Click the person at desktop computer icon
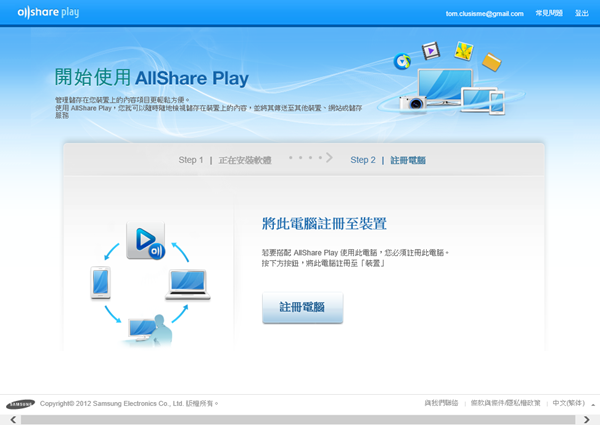Viewport: 600px width, 425px height. [149, 331]
